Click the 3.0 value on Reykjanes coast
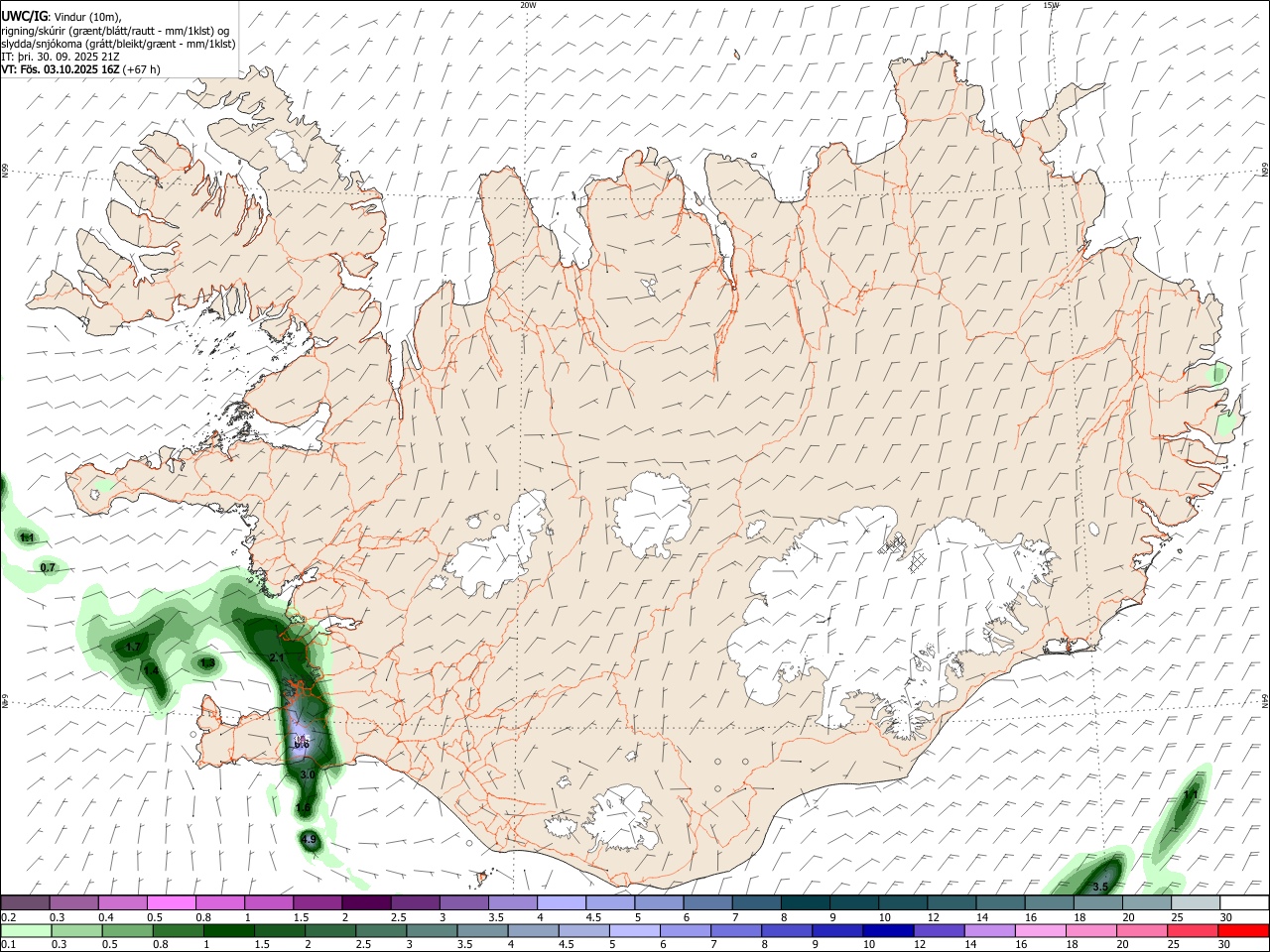 [x=307, y=774]
